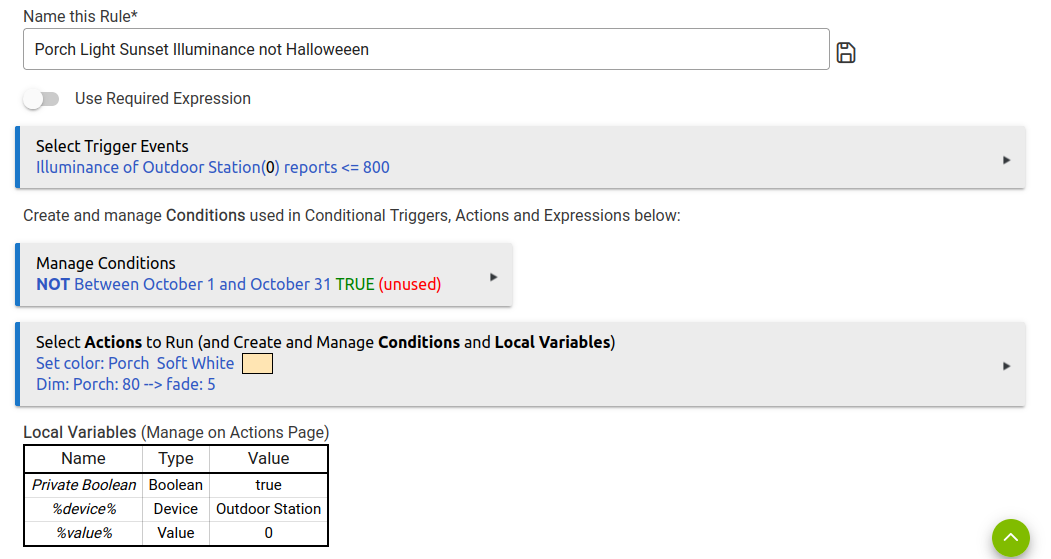1051x559 pixels.
Task: Save the rule name with the disk icon
Action: pyautogui.click(x=846, y=52)
